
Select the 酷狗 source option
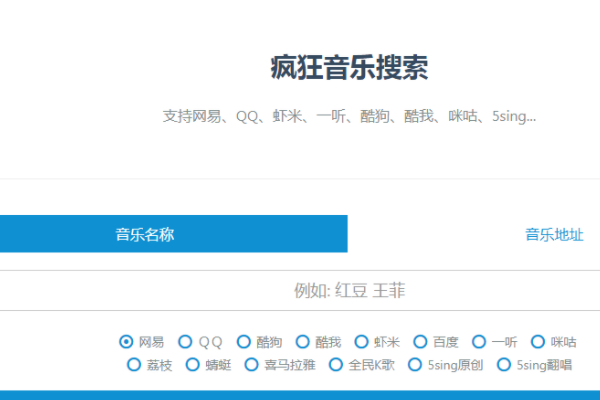point(244,342)
